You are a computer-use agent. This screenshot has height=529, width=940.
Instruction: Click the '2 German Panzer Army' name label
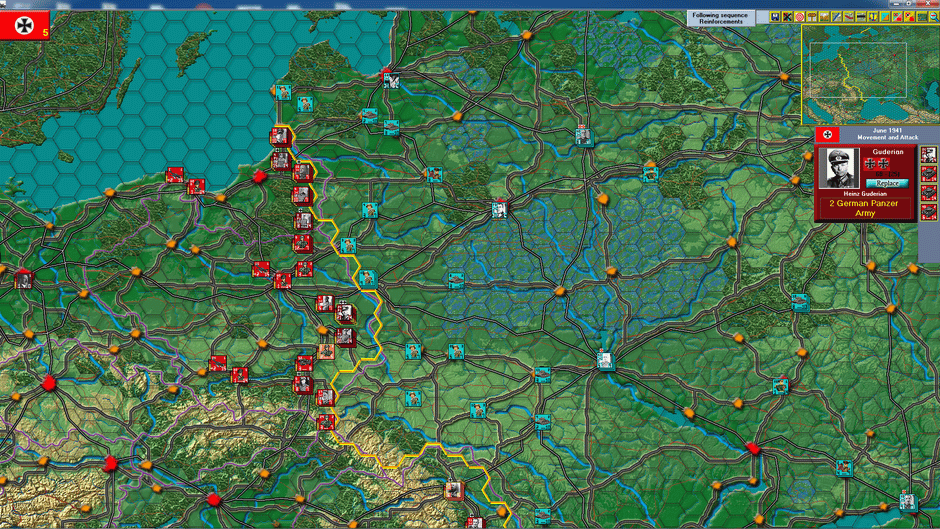tap(864, 208)
